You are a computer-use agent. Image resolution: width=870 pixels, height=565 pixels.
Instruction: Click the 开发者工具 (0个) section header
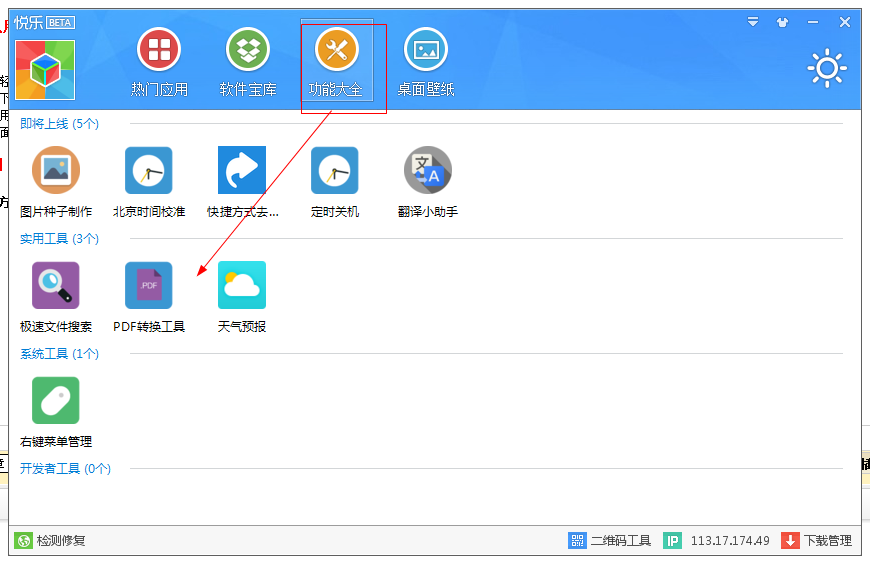point(65,468)
